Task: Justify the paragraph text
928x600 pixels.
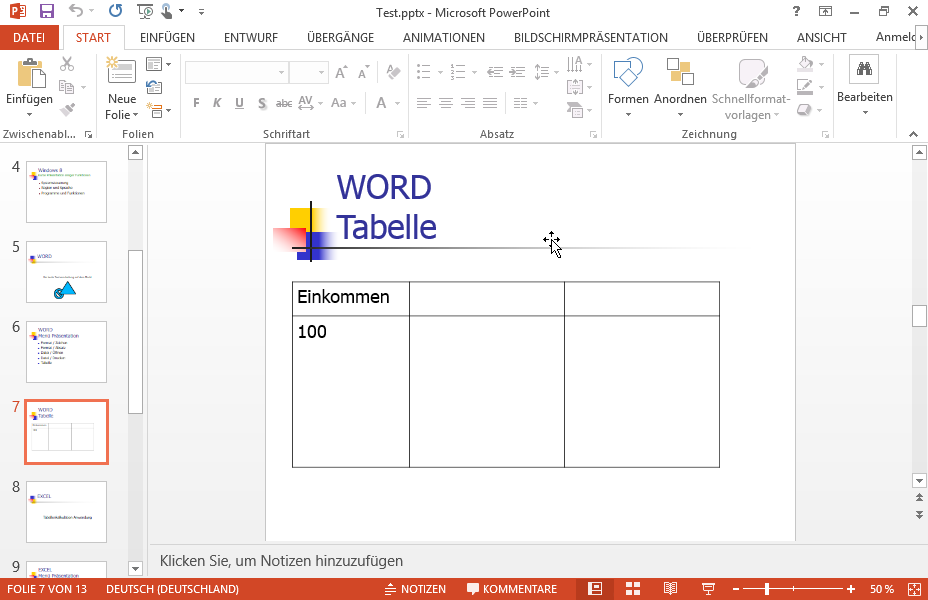Action: click(490, 103)
